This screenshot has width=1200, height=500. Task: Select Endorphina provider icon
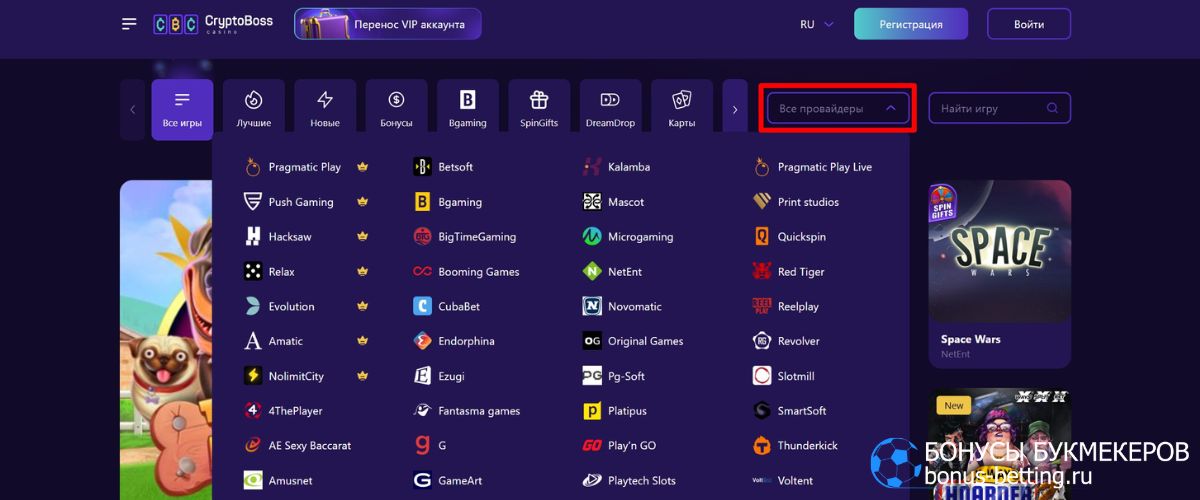tap(422, 341)
